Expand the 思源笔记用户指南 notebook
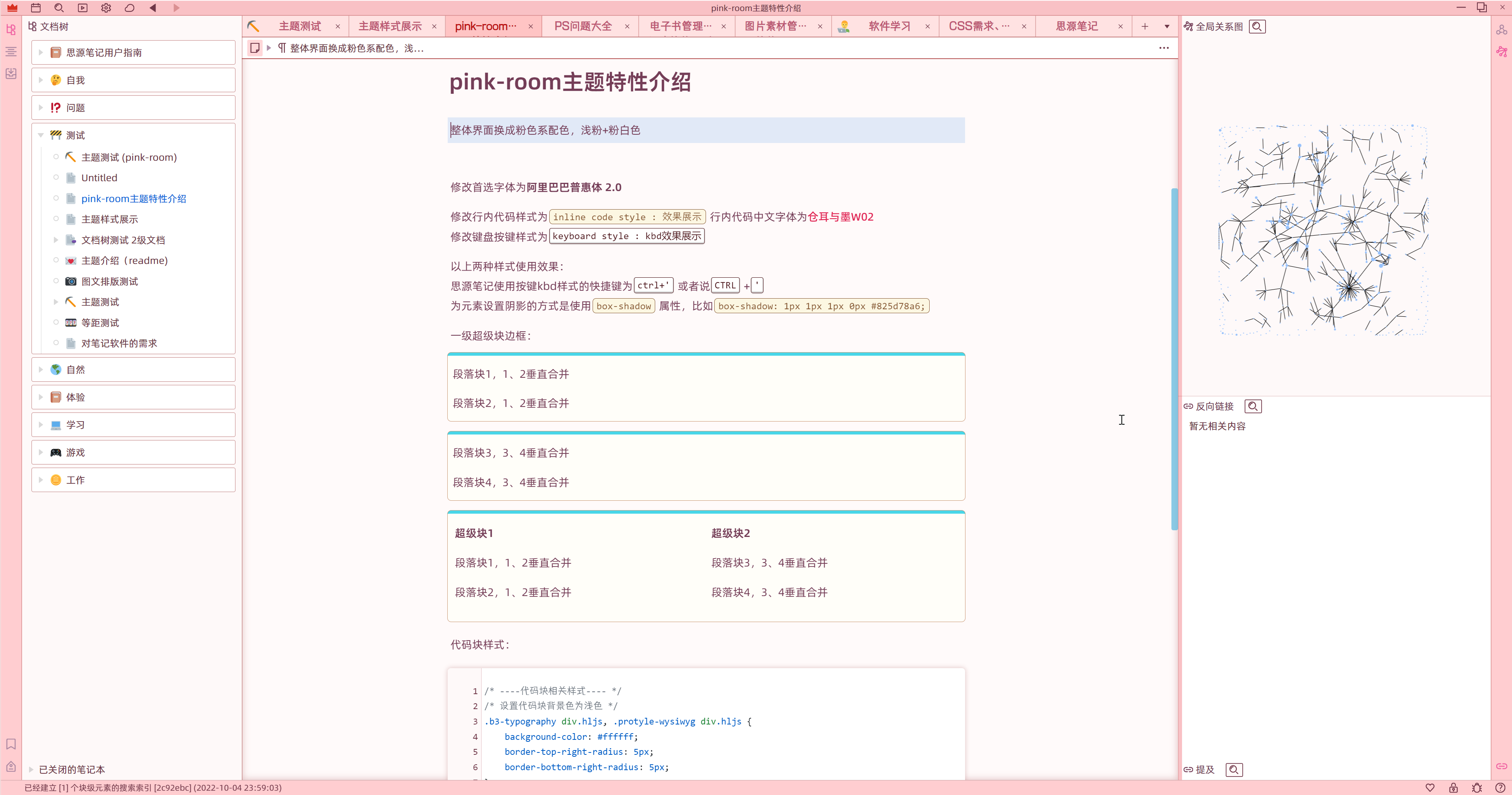 (x=41, y=52)
